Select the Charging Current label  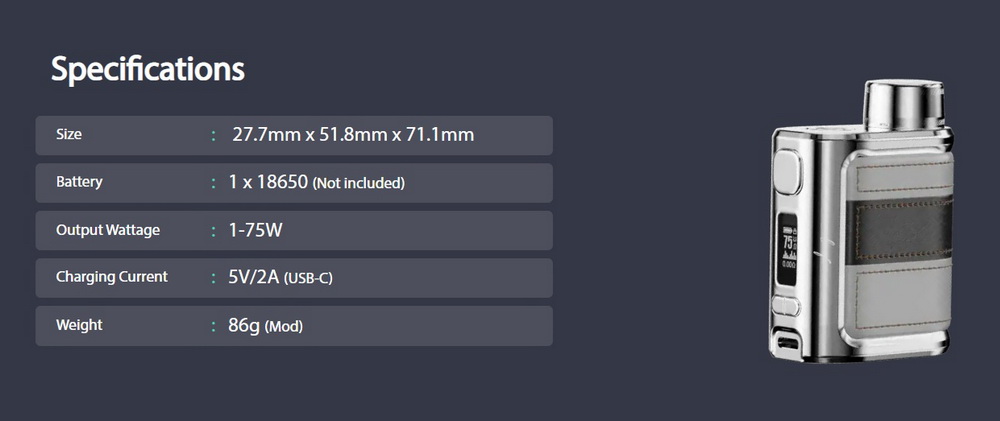click(112, 277)
